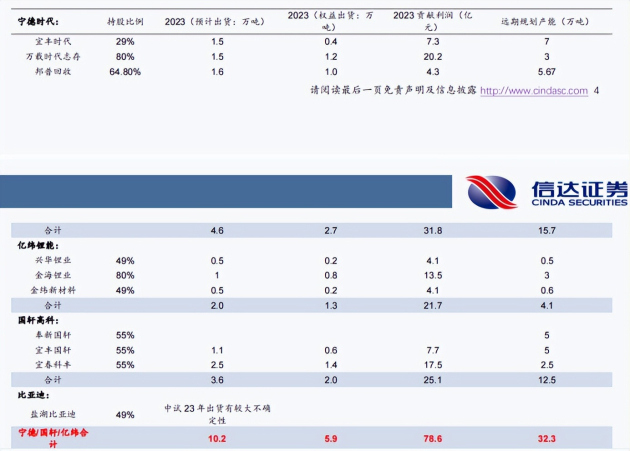Click the 1.6 shipment value for 邦普回收
The height and width of the screenshot is (451, 630).
pos(217,72)
